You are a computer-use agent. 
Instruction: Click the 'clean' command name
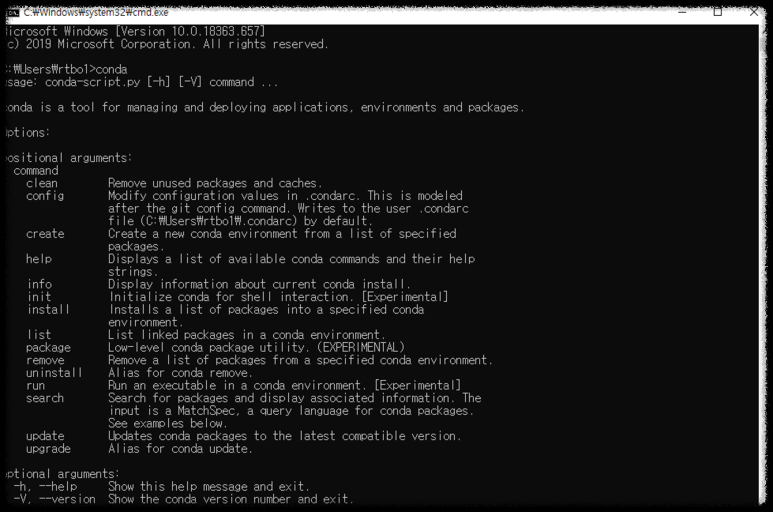click(x=42, y=183)
